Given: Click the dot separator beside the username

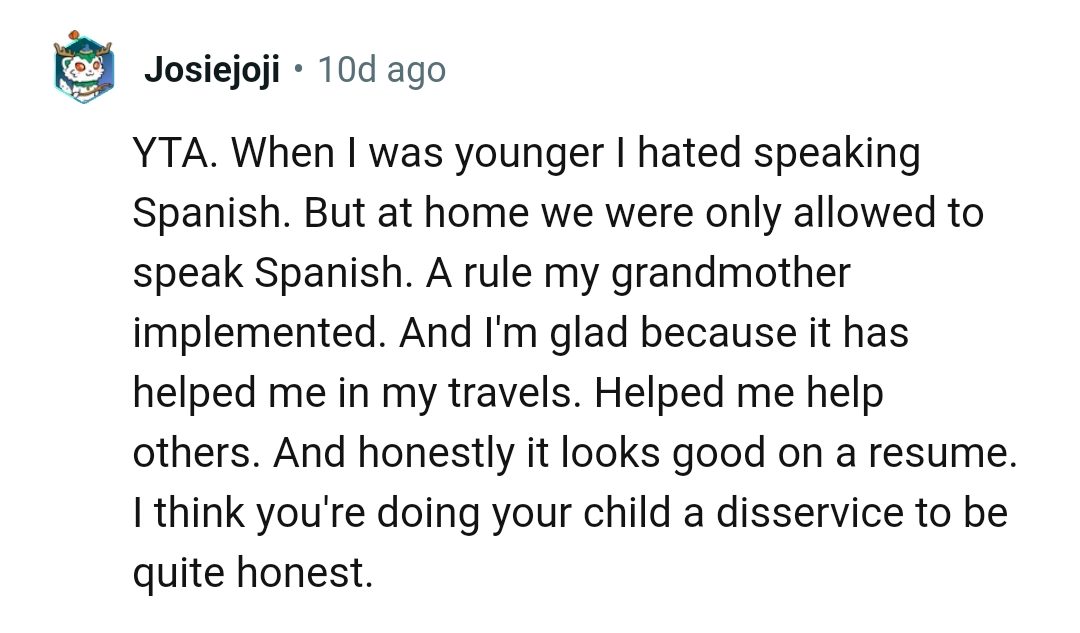Looking at the screenshot, I should (x=298, y=71).
